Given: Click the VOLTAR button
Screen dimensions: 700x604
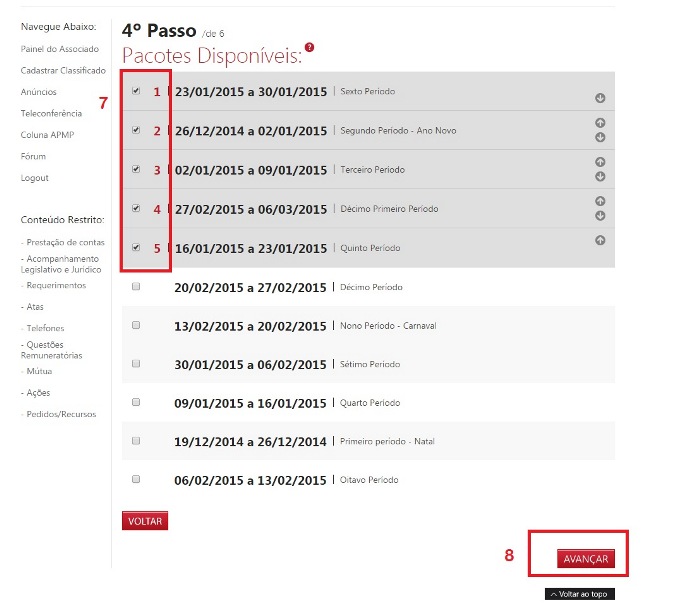Looking at the screenshot, I should tap(145, 521).
